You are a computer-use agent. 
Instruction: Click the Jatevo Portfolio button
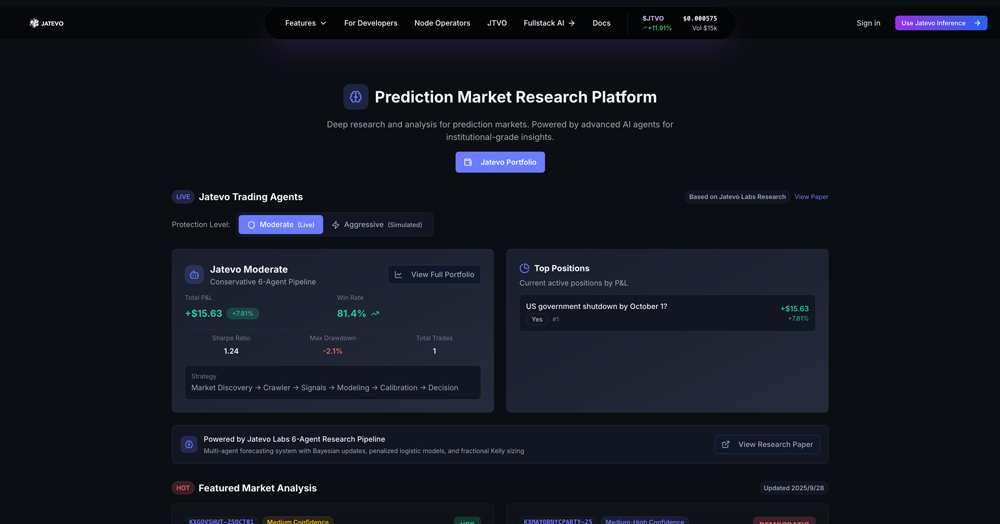point(500,162)
